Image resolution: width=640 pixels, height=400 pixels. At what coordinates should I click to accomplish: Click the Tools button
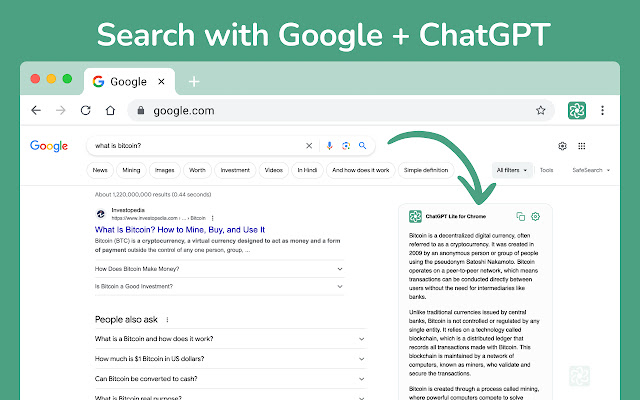[x=547, y=170]
